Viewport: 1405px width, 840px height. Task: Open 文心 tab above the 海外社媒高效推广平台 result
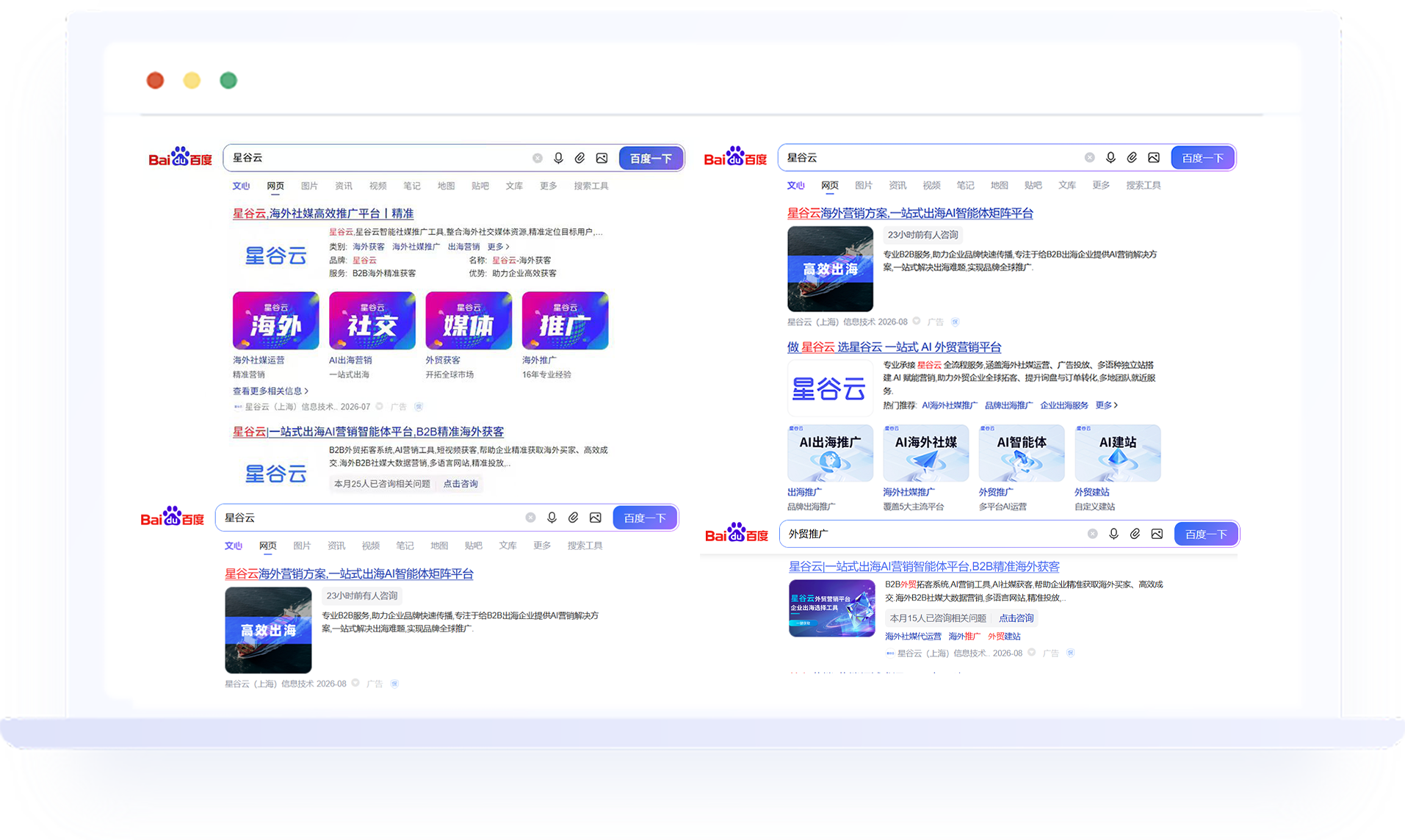241,186
